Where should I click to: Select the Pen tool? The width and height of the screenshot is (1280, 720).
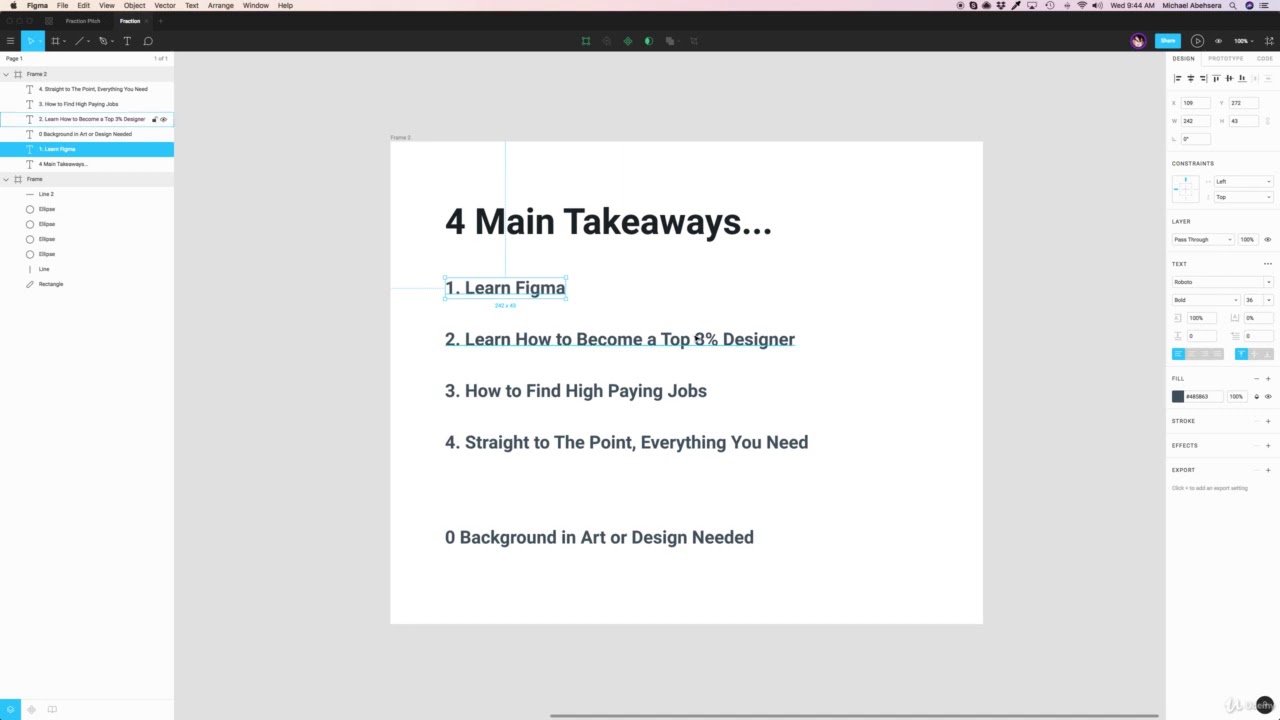102,41
